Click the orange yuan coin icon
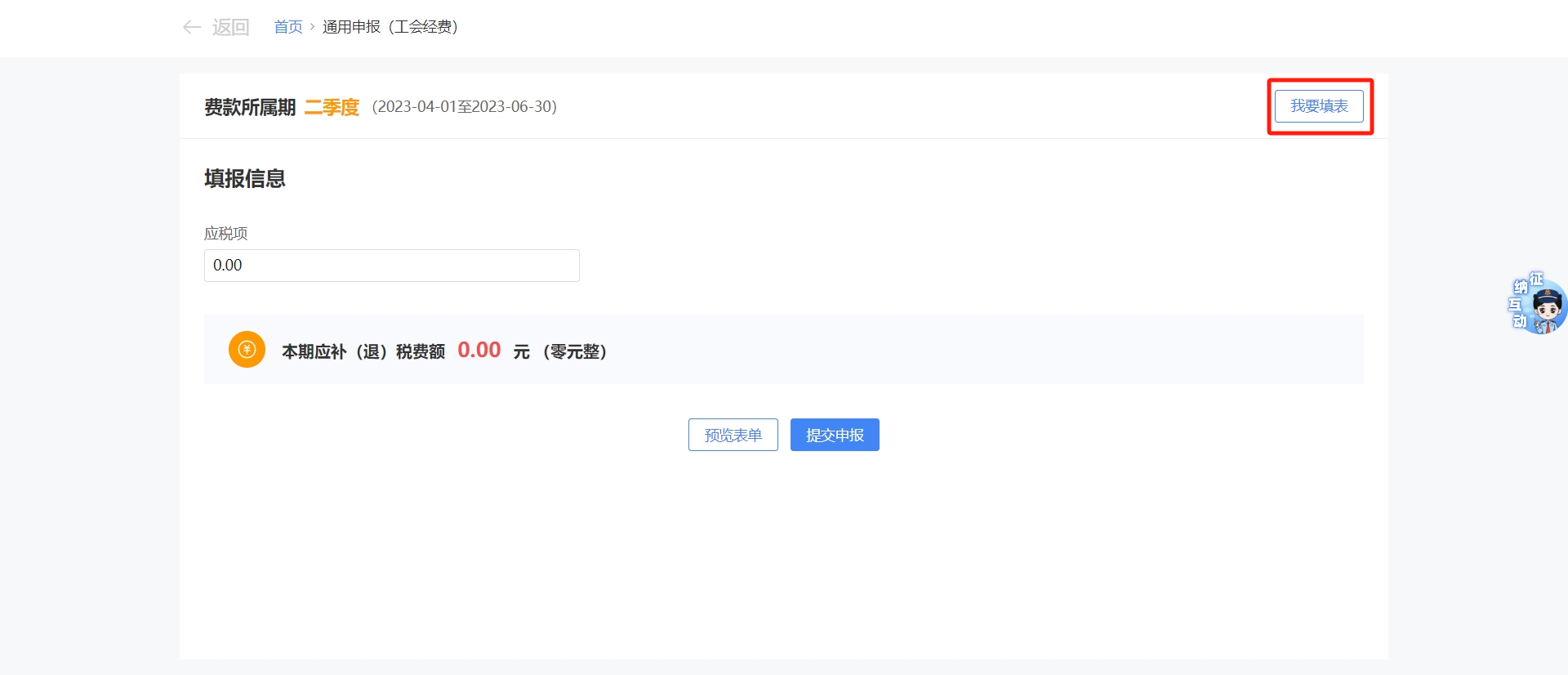Viewport: 1568px width, 675px height. (x=247, y=350)
